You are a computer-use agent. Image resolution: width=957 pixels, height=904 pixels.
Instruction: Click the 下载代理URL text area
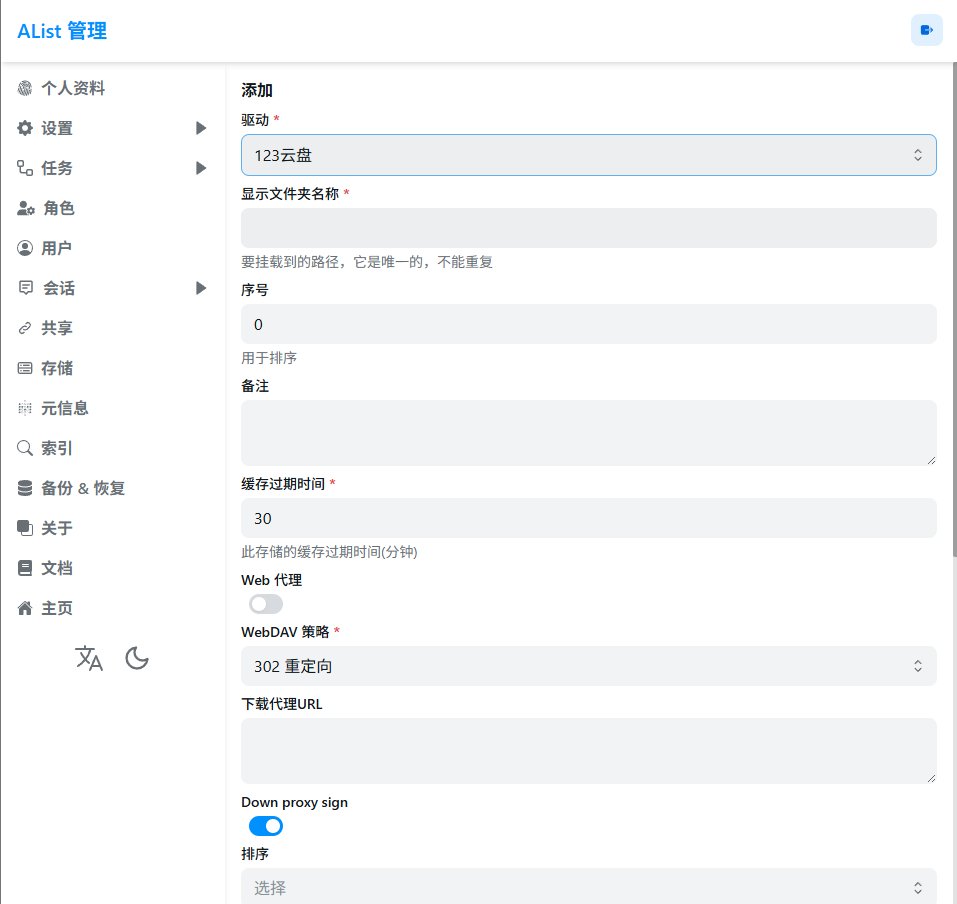coord(588,751)
